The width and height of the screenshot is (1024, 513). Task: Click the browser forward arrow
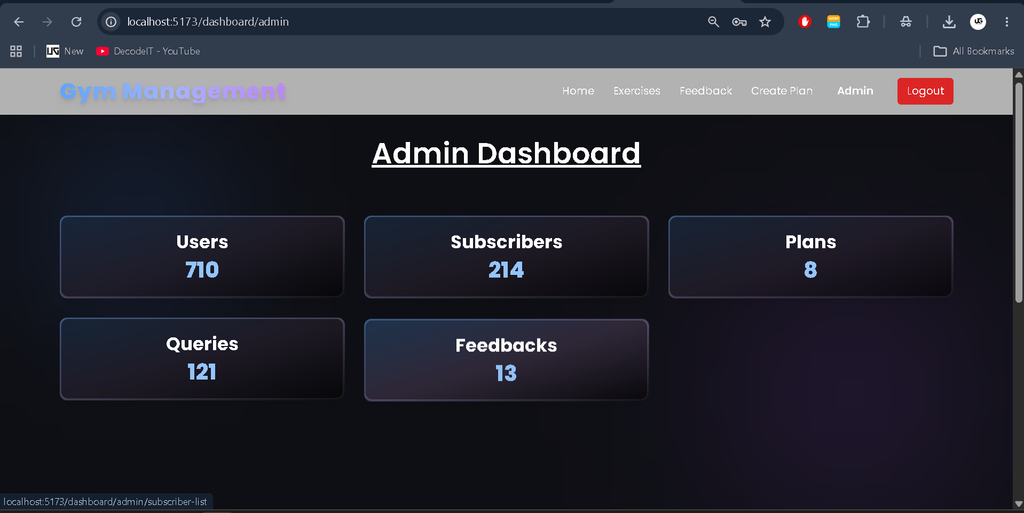(47, 22)
